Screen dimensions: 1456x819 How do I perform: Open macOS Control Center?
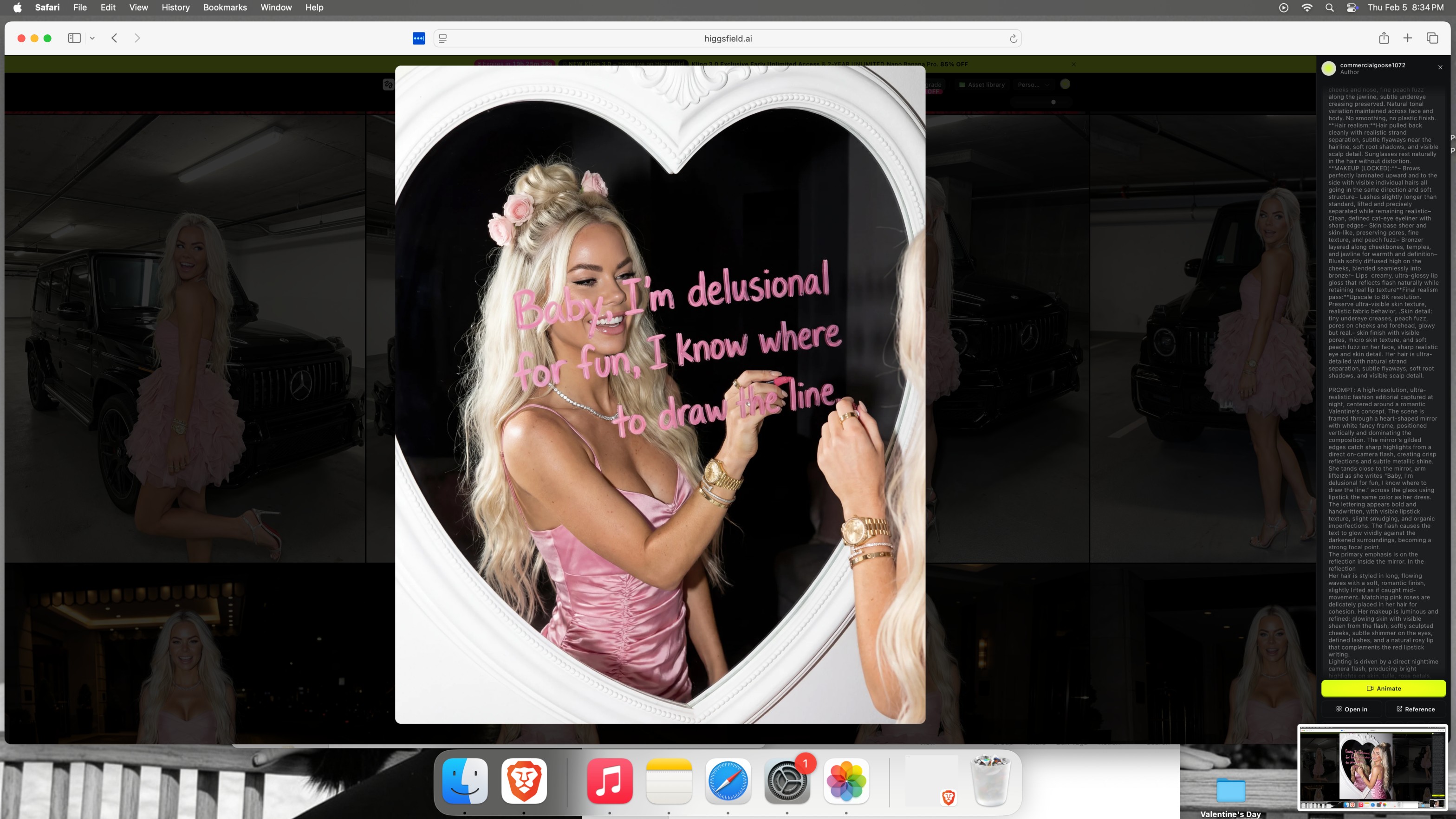pyautogui.click(x=1352, y=7)
